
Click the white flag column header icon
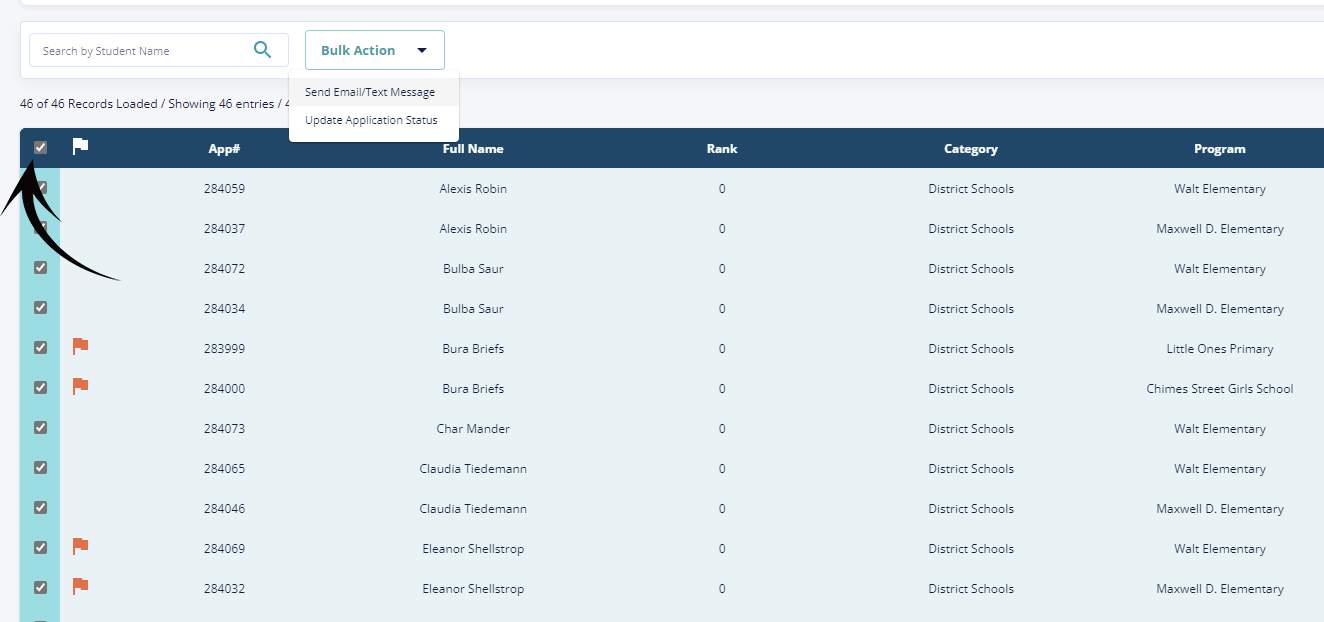(x=81, y=147)
